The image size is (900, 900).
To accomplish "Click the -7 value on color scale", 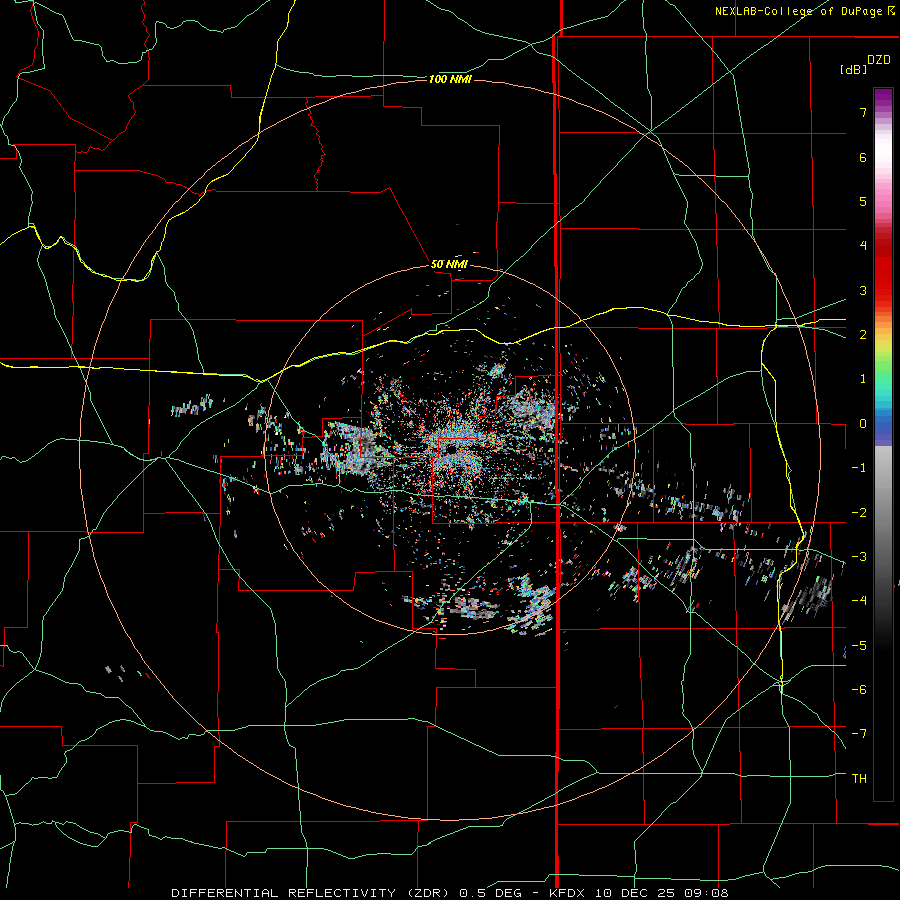I will pyautogui.click(x=859, y=734).
